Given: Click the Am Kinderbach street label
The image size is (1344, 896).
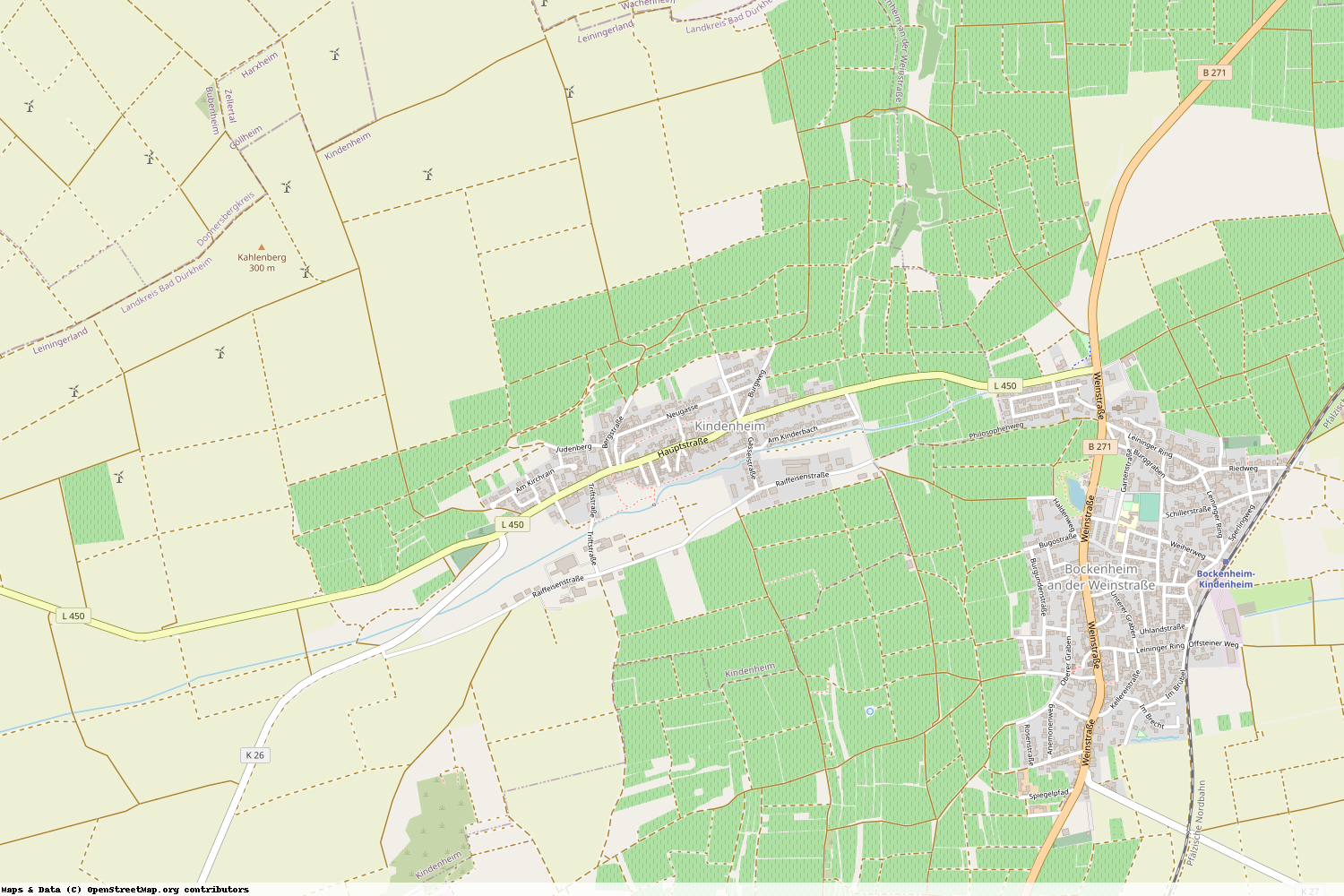Looking at the screenshot, I should pyautogui.click(x=793, y=435).
